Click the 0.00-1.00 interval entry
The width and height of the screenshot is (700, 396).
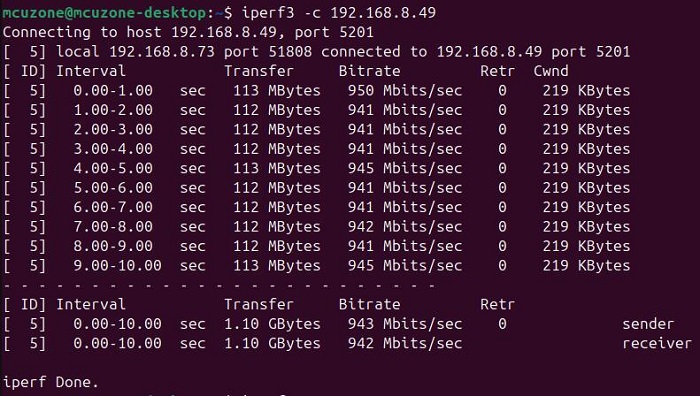(113, 91)
